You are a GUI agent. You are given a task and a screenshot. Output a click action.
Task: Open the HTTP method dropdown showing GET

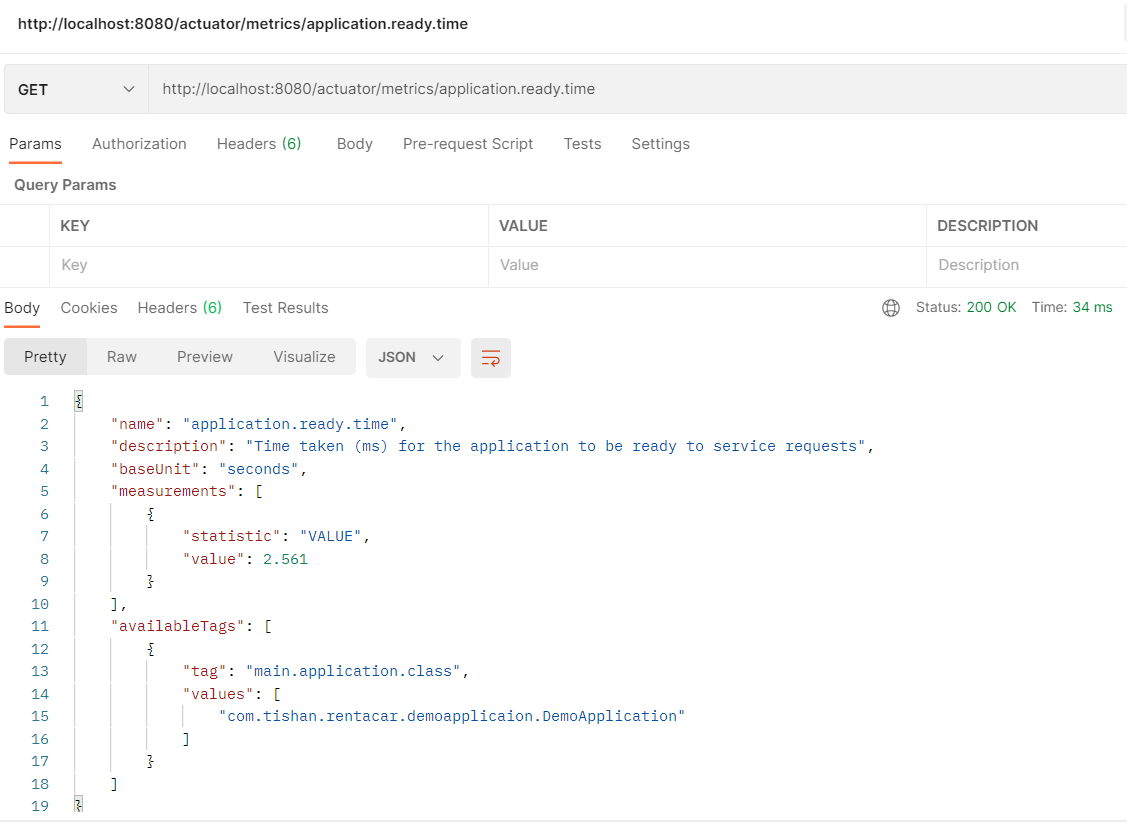[75, 89]
